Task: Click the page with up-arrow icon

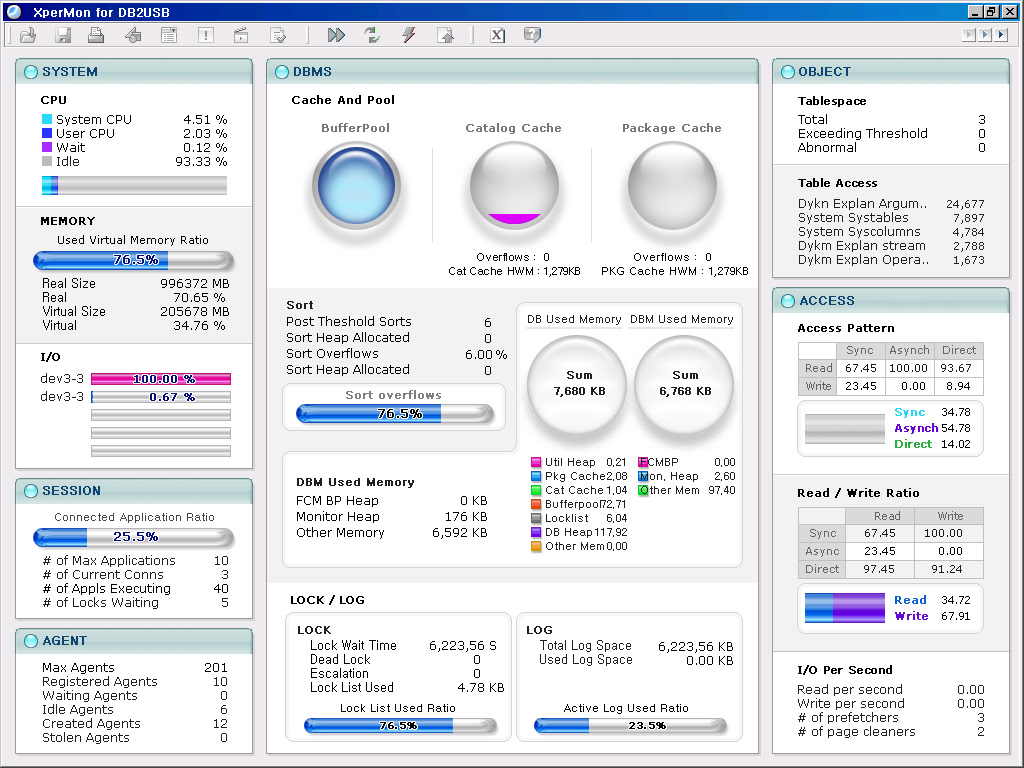Action: point(445,35)
